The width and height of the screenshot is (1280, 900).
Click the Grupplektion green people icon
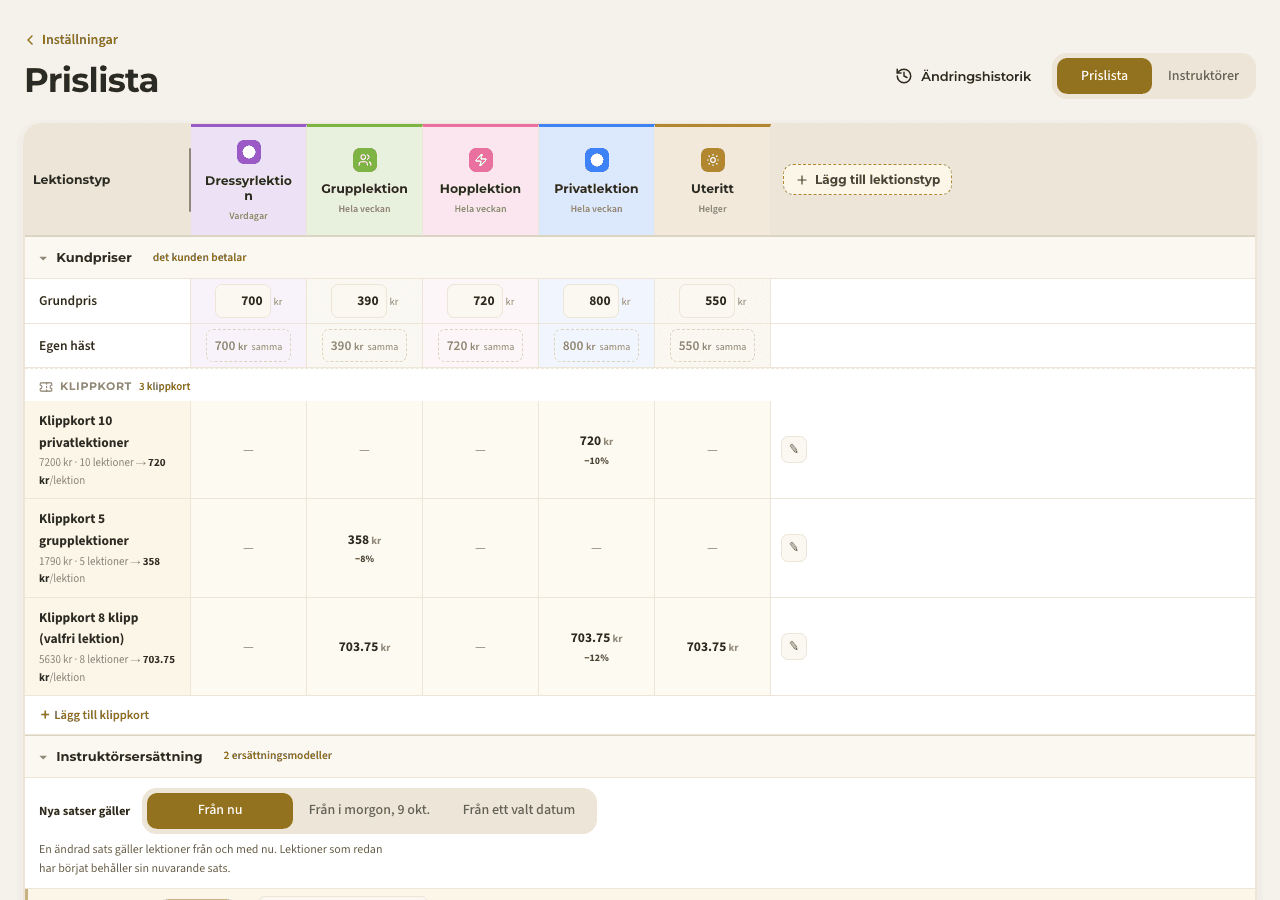point(365,160)
